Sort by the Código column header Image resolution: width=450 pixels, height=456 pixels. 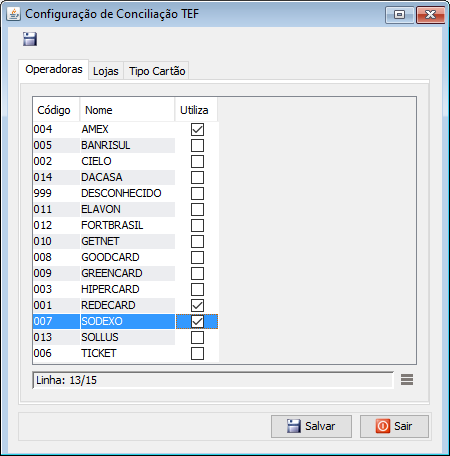[56, 110]
